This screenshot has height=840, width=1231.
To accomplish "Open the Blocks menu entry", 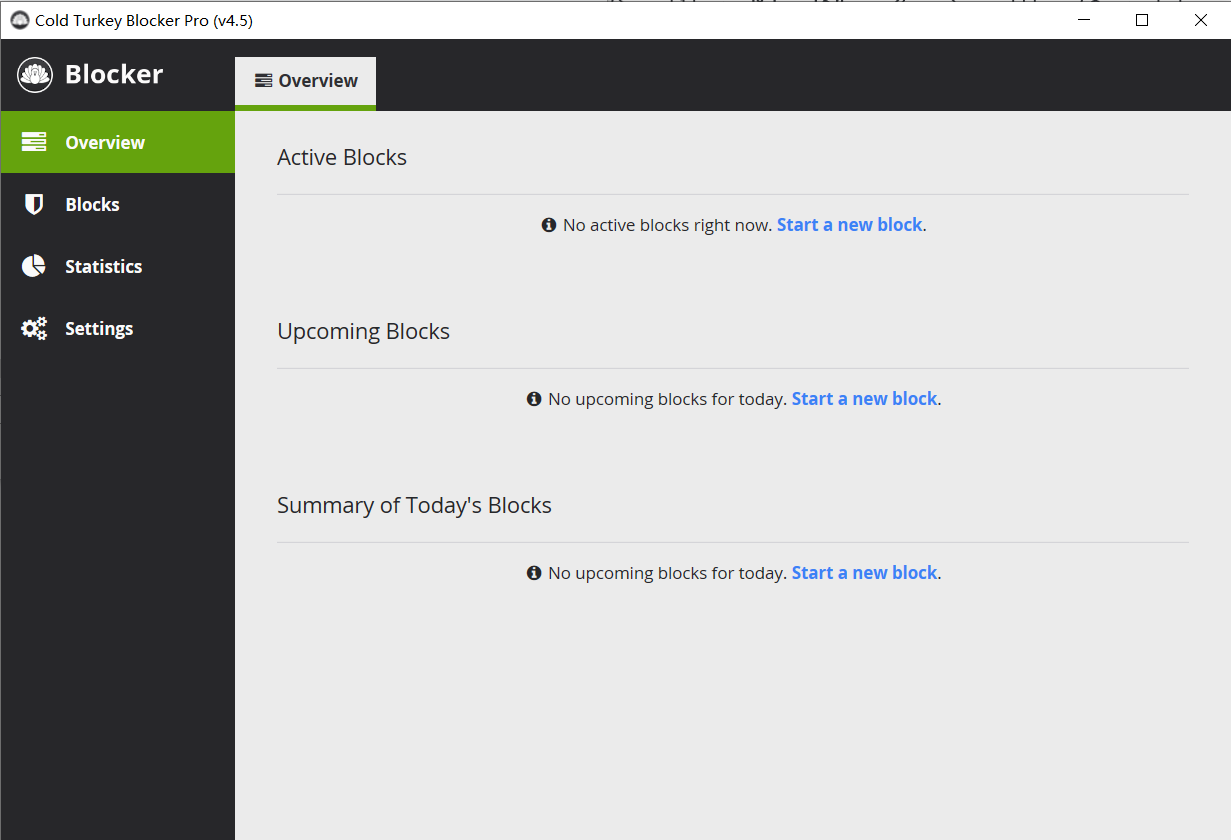I will [92, 204].
